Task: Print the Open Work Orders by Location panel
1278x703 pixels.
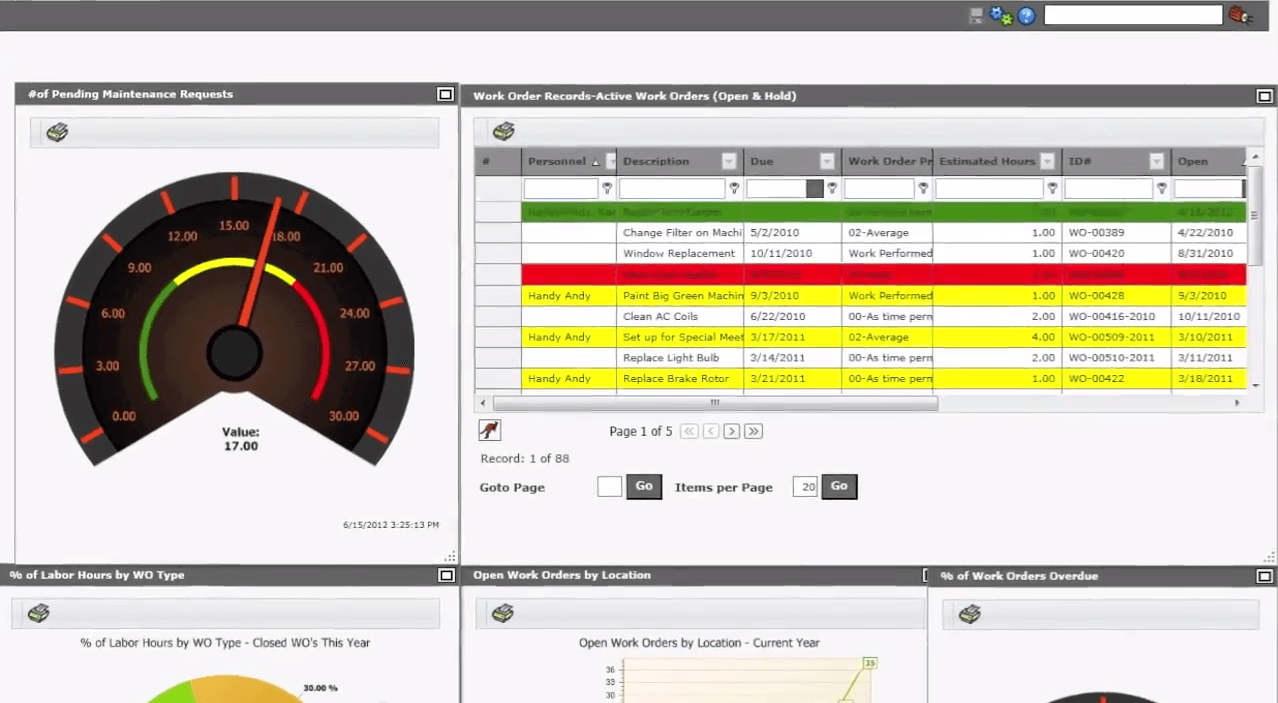Action: tap(503, 613)
